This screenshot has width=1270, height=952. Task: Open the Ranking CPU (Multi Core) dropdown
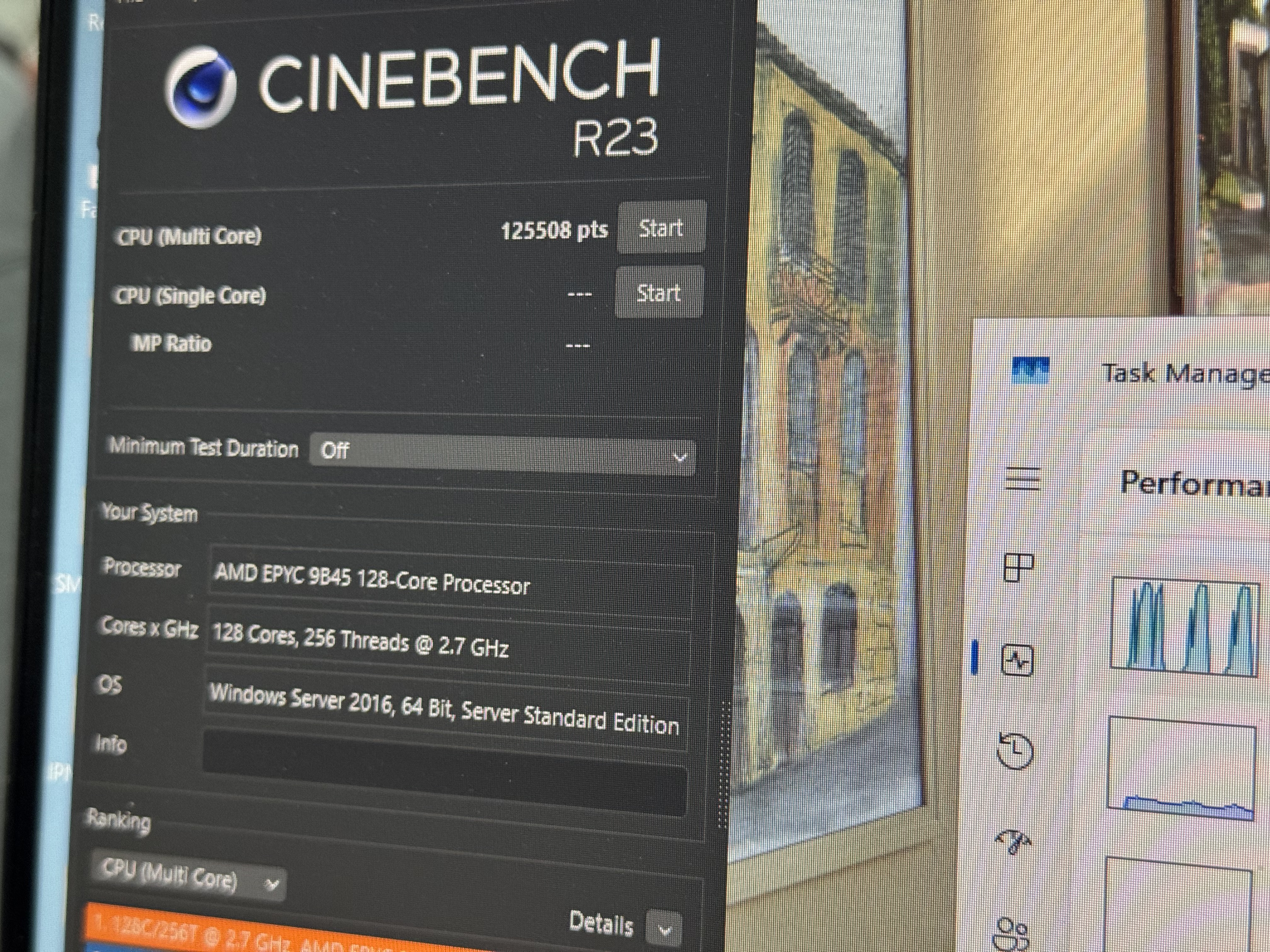[188, 877]
